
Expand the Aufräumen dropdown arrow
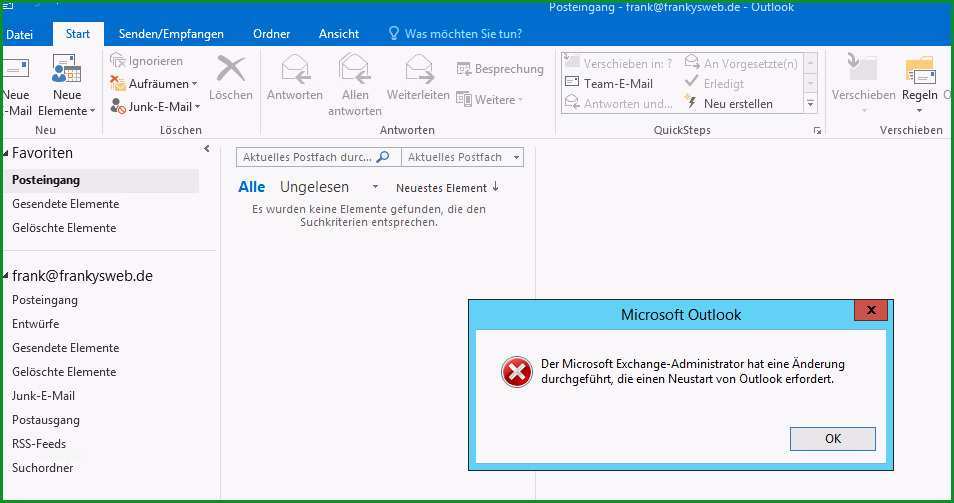point(195,84)
